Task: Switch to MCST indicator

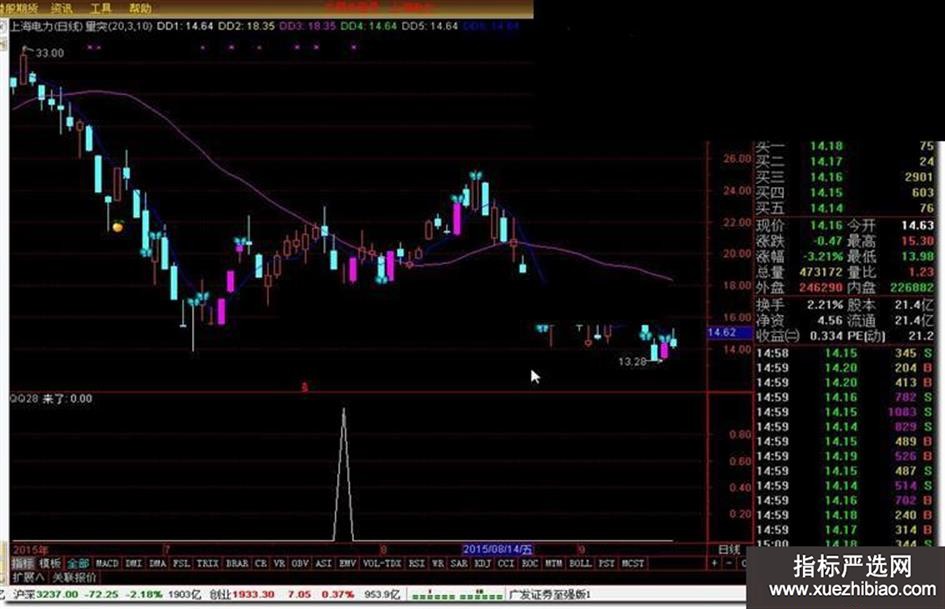Action: (633, 563)
